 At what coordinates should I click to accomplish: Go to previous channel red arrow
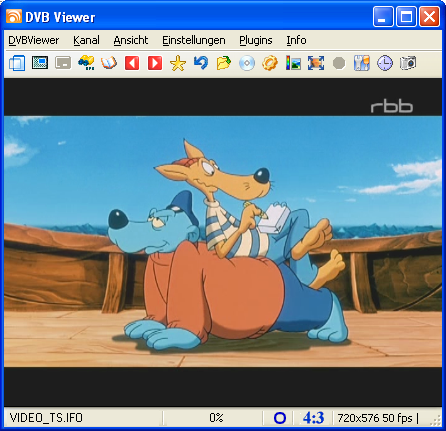pos(132,63)
